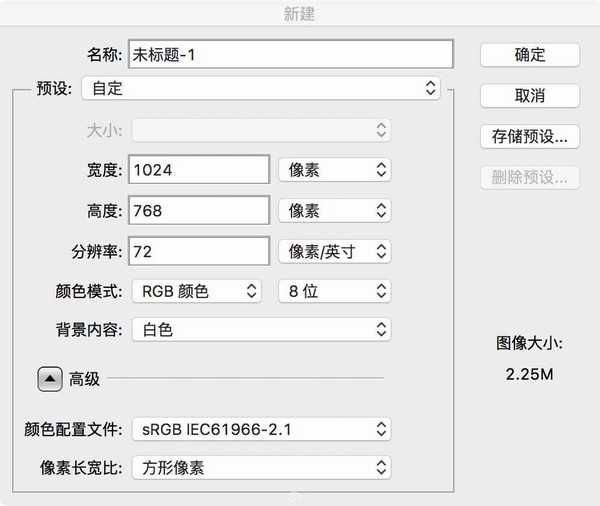600x506 pixels.
Task: Click the 宽度 field showing 1024
Action: 200,170
